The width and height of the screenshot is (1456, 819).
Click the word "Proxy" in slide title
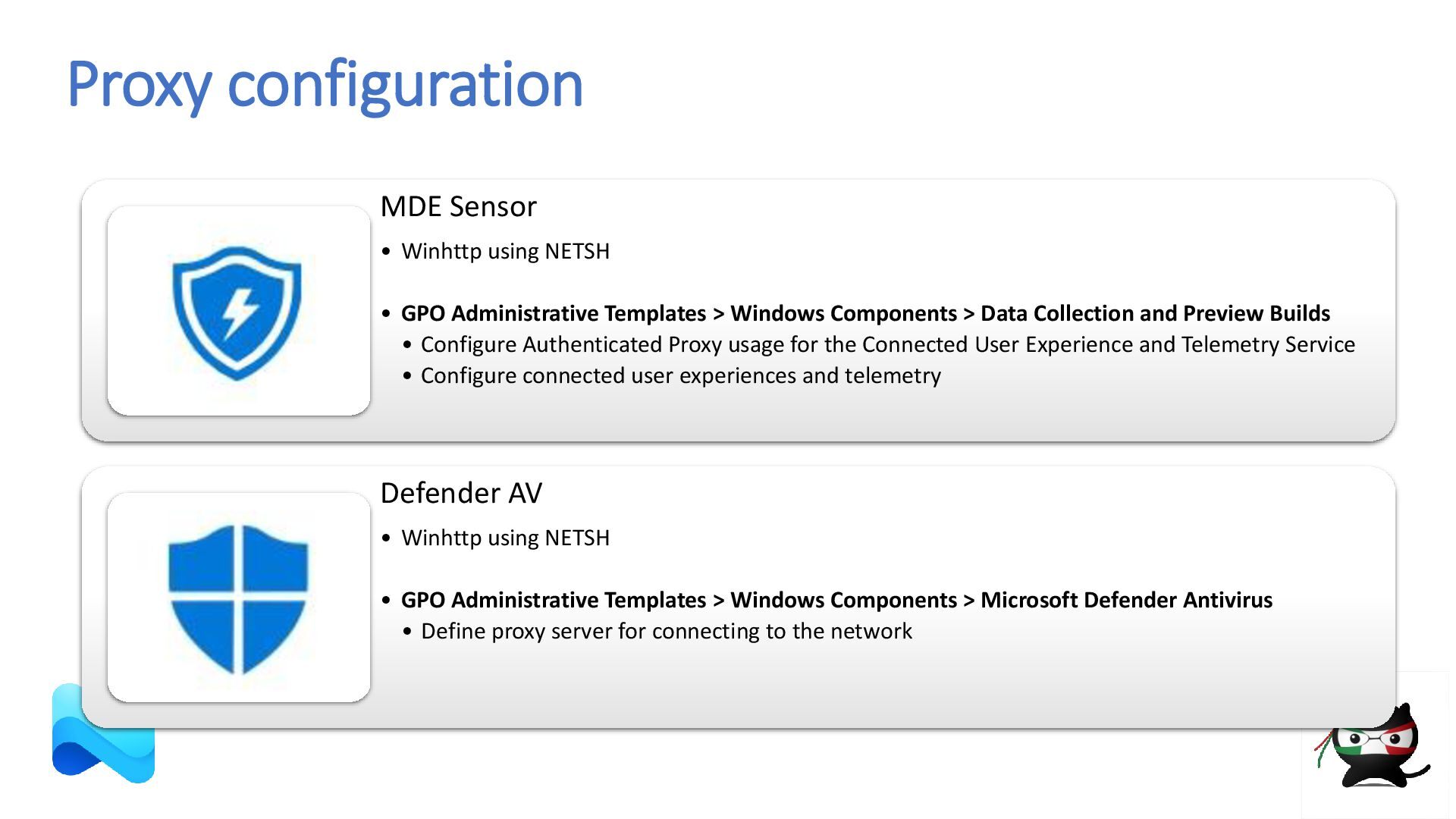[139, 83]
